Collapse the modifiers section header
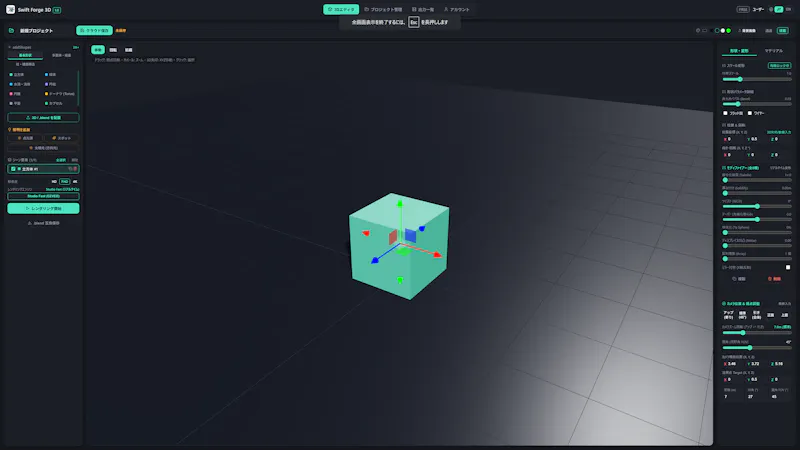Image resolution: width=800 pixels, height=450 pixels. tap(741, 168)
